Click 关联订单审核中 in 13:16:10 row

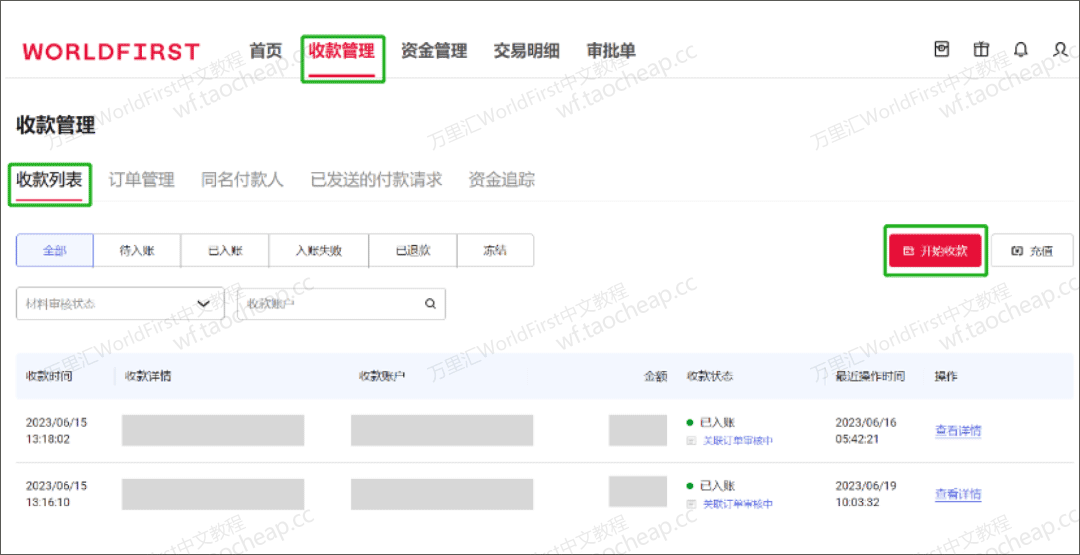(738, 504)
